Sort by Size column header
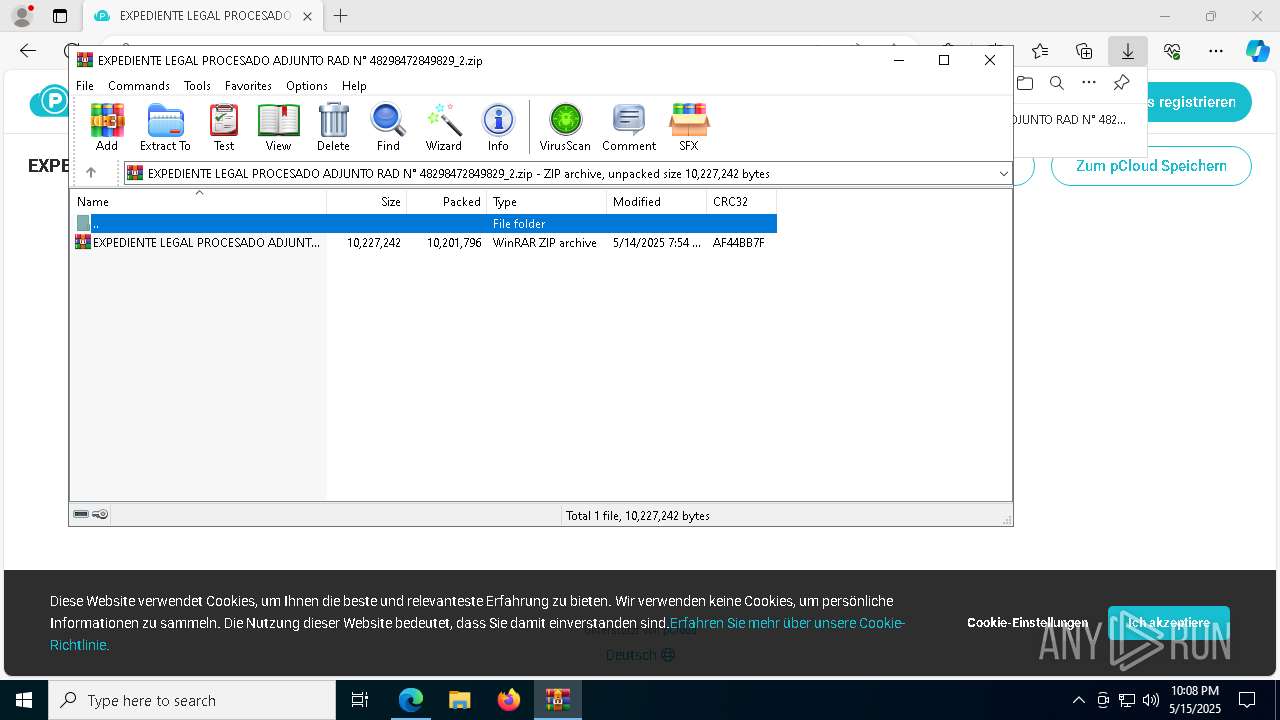Image resolution: width=1280 pixels, height=720 pixels. pos(367,202)
